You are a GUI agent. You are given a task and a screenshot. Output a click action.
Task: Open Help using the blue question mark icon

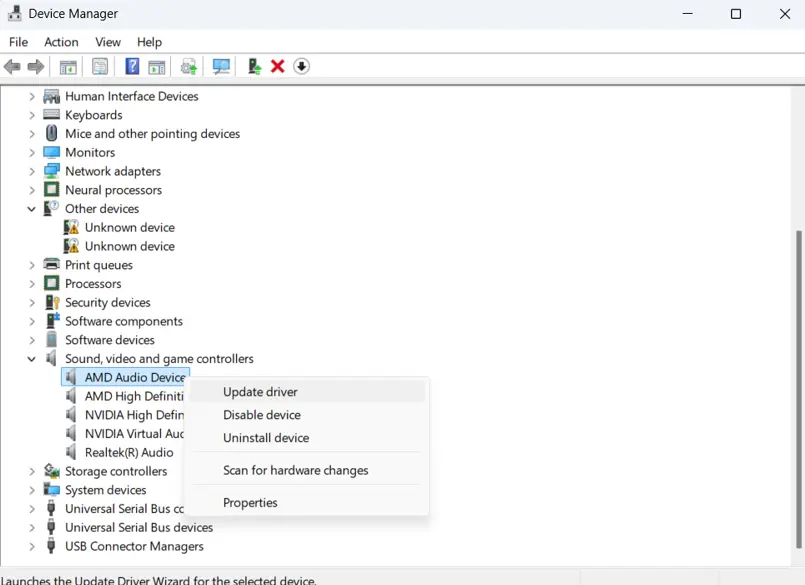(x=132, y=67)
